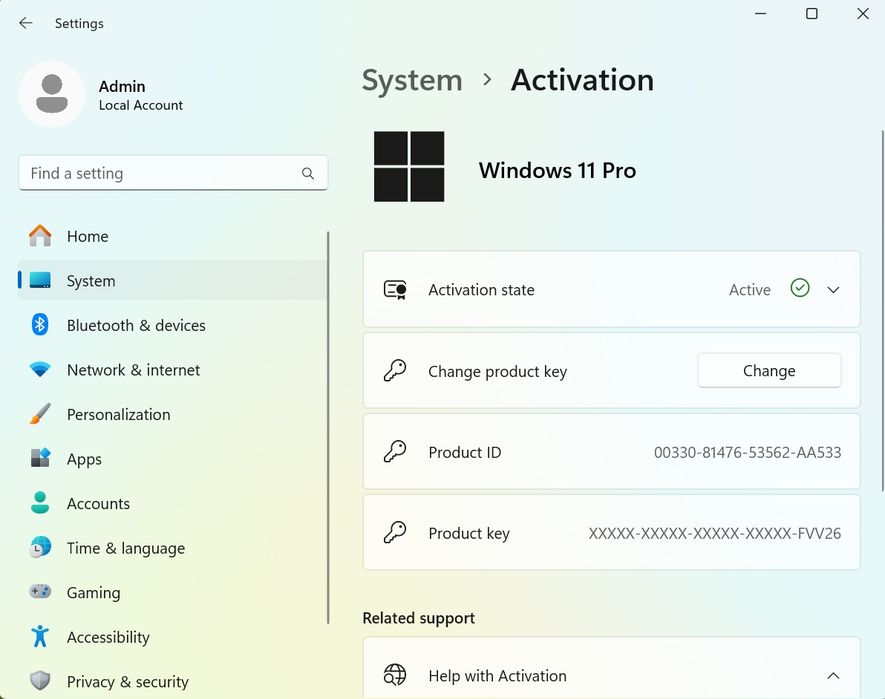
Task: Click the Windows 11 Pro edition text
Action: pyautogui.click(x=557, y=170)
